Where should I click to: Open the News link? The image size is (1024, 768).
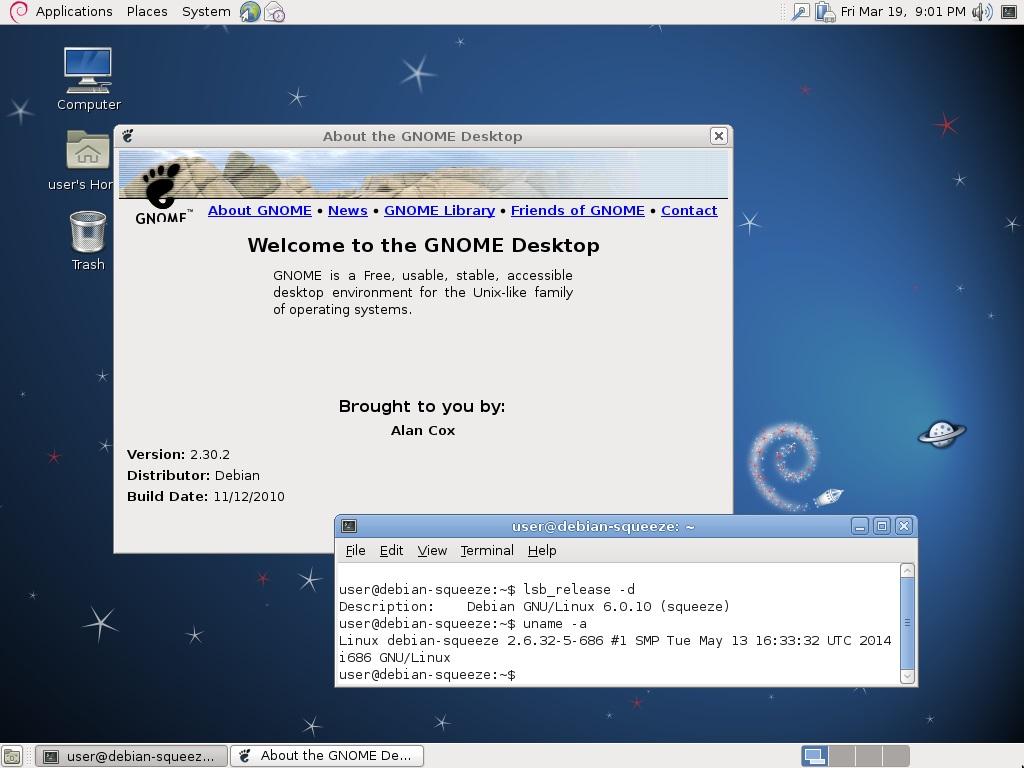(x=347, y=210)
